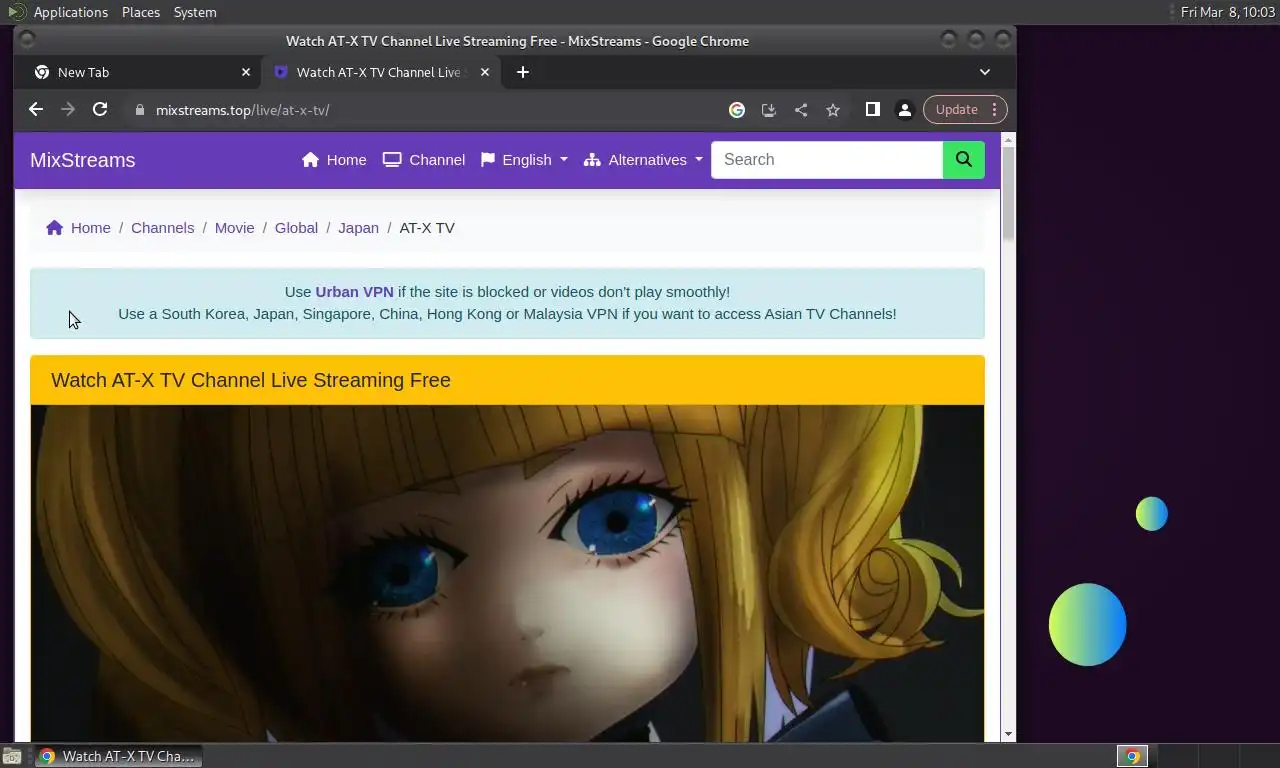Reload the MixStreams page
The width and height of the screenshot is (1280, 768).
pyautogui.click(x=100, y=110)
